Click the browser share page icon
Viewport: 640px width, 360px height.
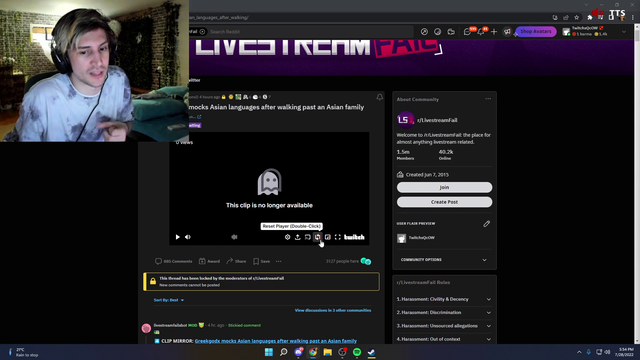(566, 18)
